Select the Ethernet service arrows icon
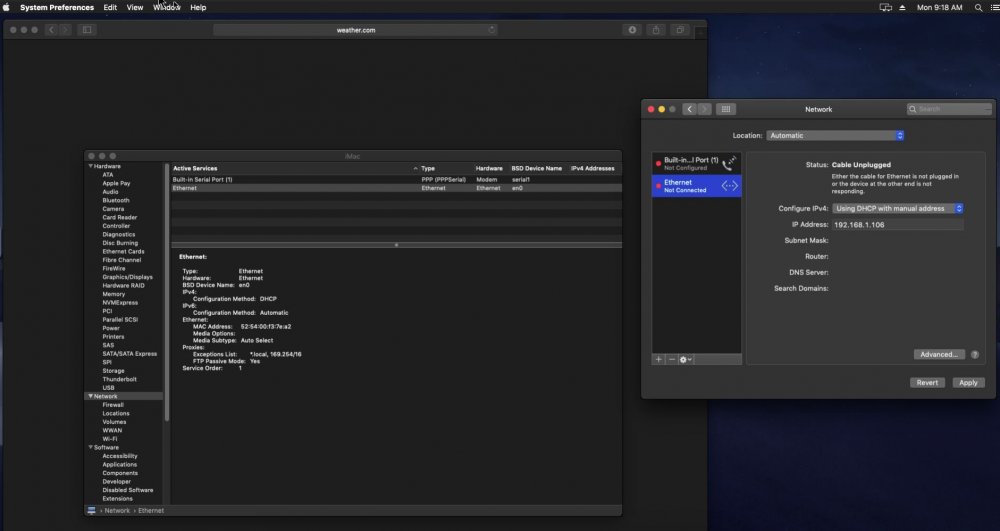This screenshot has height=531, width=1000. pyautogui.click(x=730, y=185)
